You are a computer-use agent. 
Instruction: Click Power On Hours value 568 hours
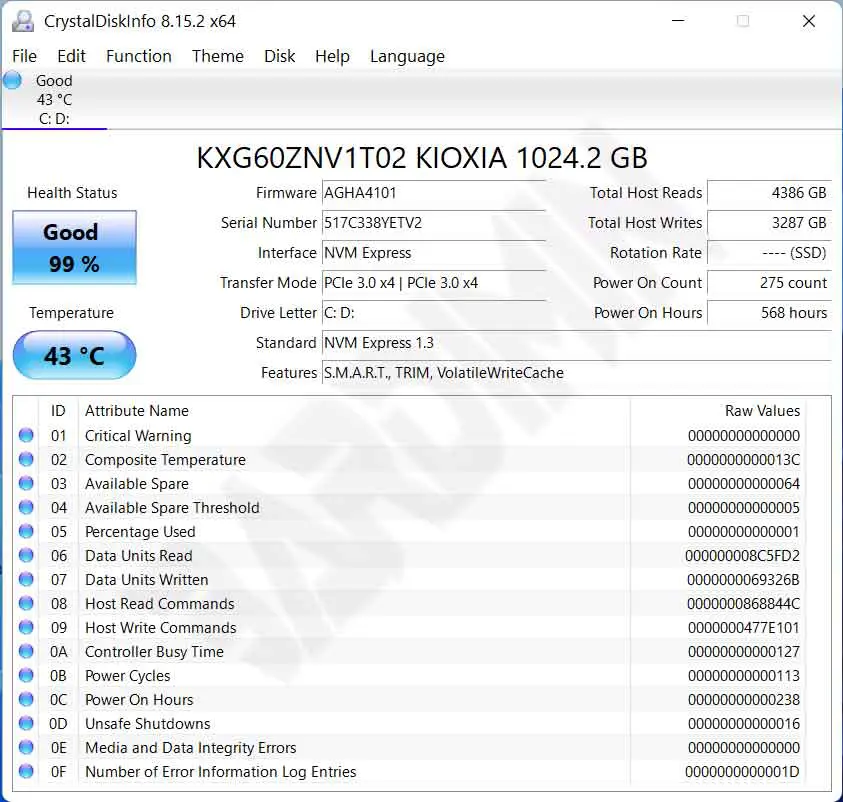769,313
